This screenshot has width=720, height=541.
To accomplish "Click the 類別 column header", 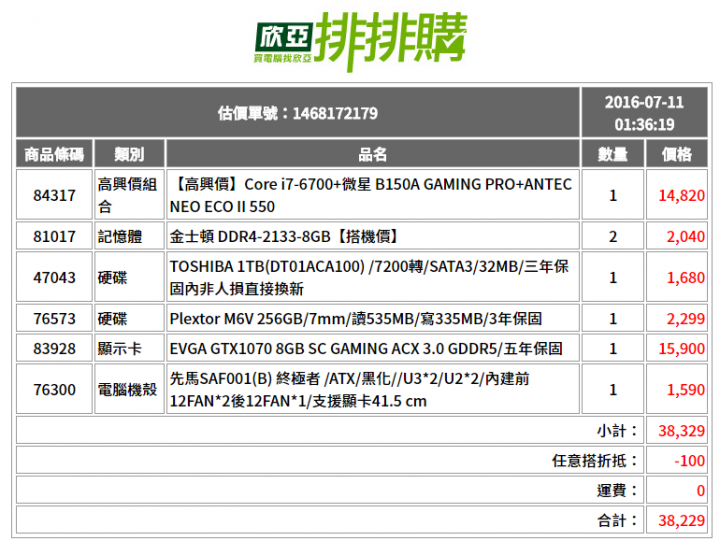I will coord(129,154).
